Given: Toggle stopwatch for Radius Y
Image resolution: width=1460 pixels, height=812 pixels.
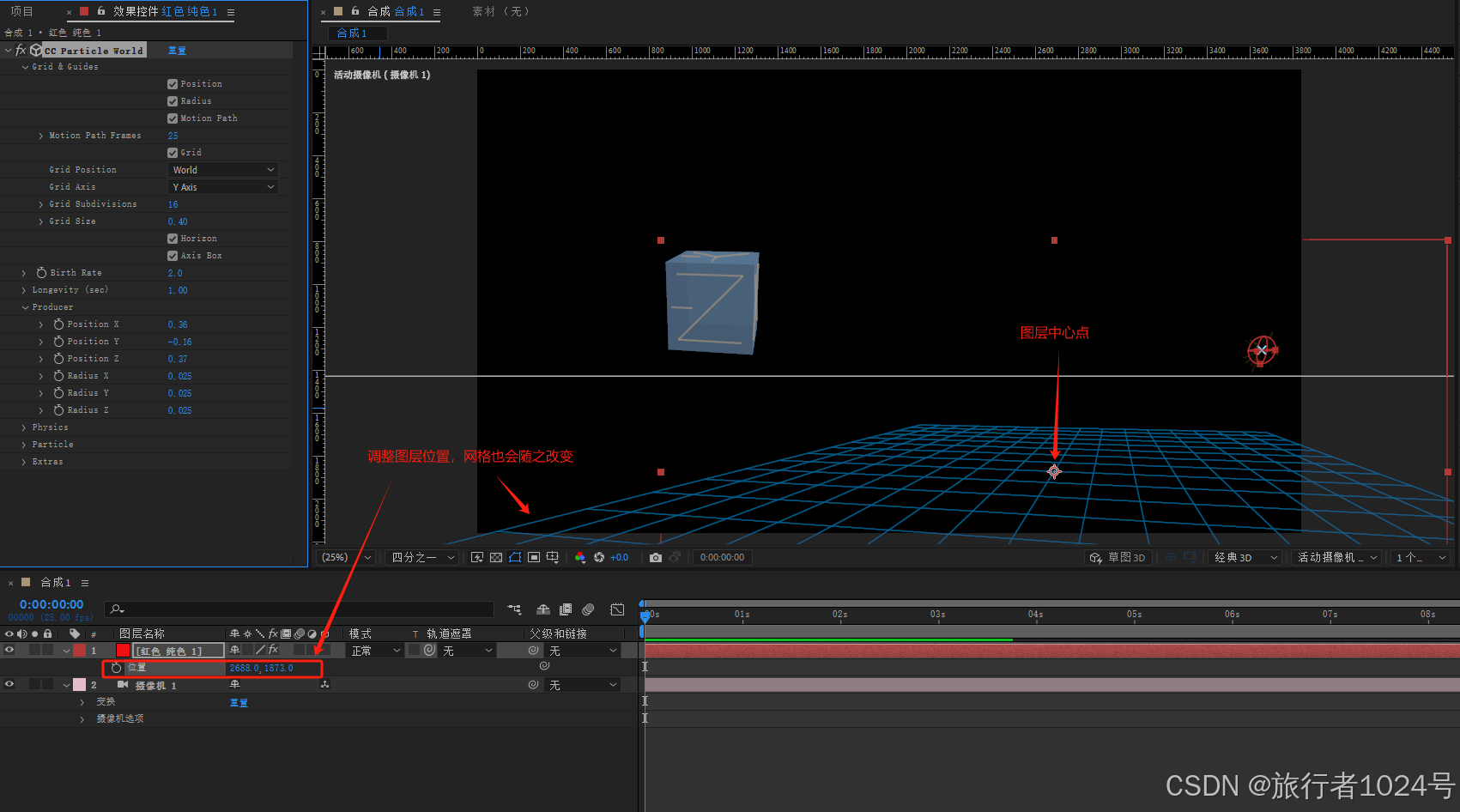Looking at the screenshot, I should 58,393.
